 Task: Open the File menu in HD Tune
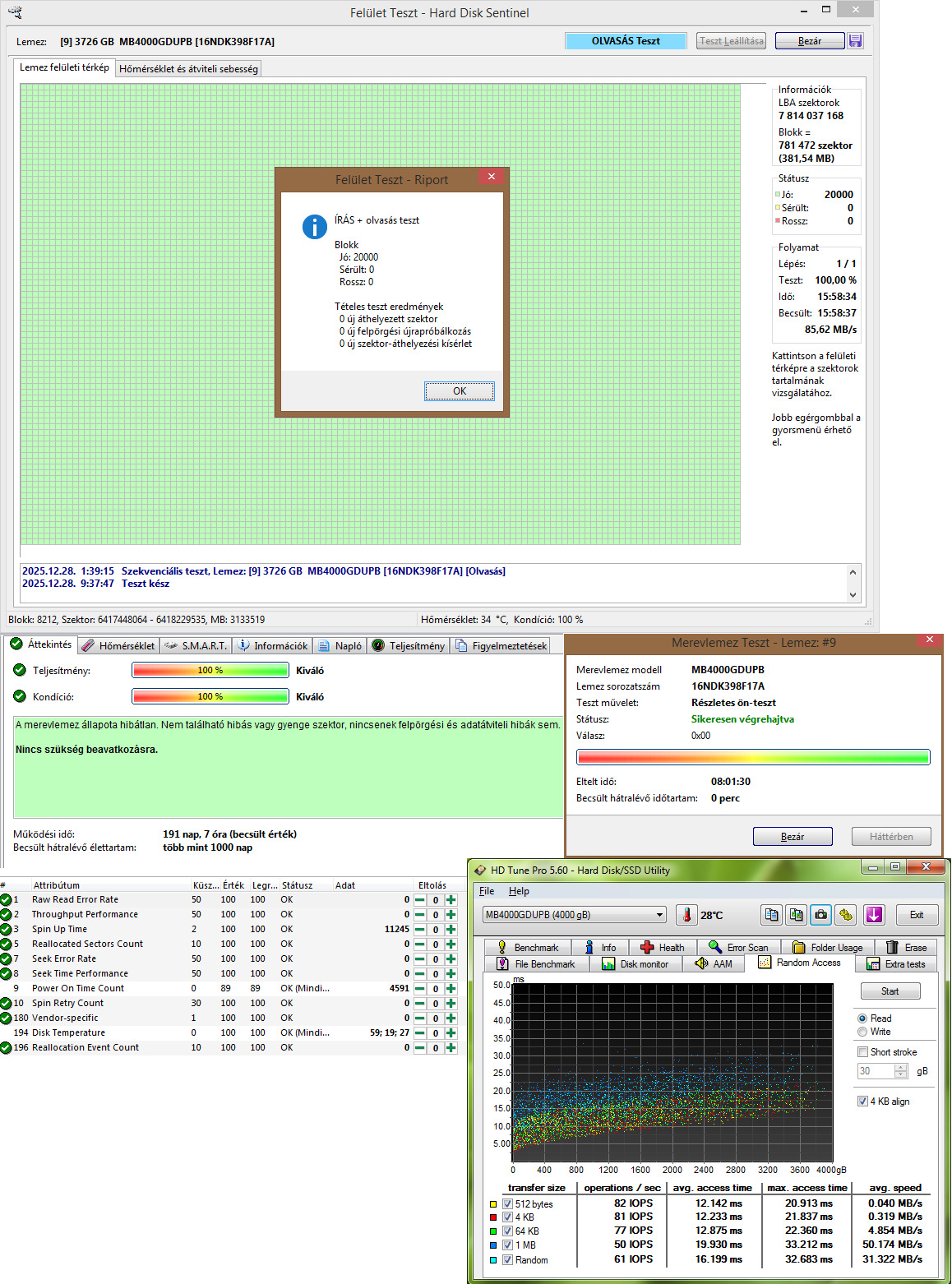coord(487,891)
